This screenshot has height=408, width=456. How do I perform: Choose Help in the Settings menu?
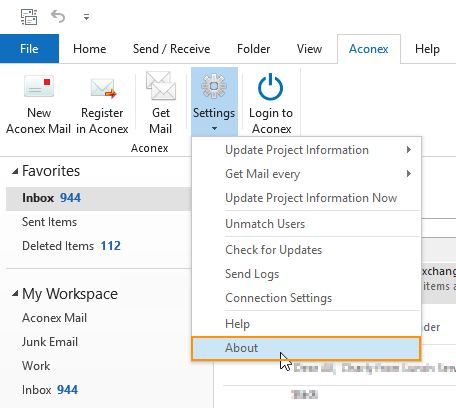point(306,324)
